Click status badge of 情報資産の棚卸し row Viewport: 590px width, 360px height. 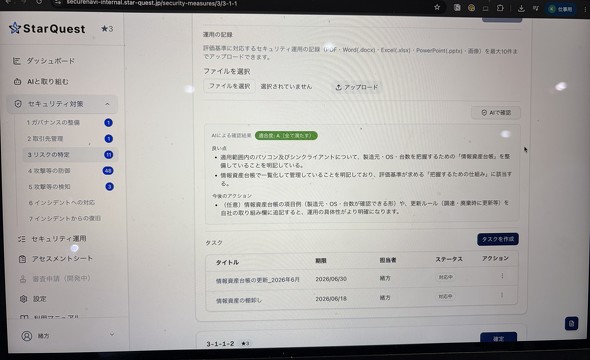(446, 296)
